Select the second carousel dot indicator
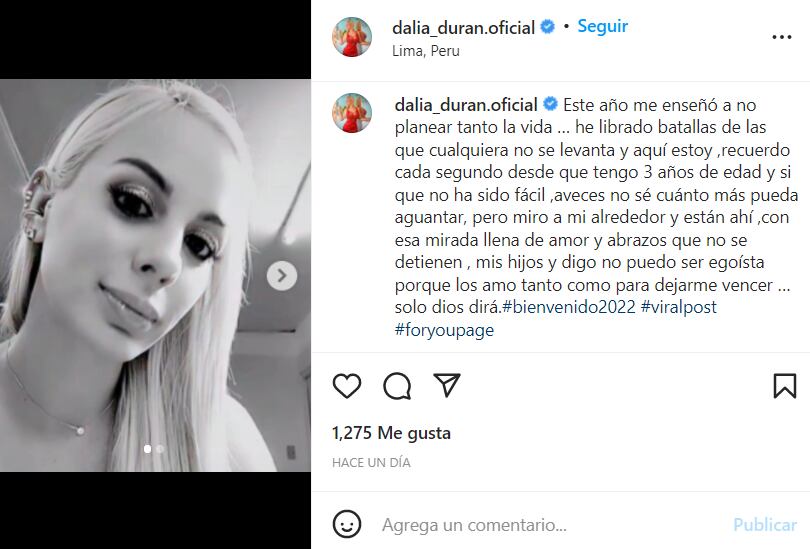 [160, 449]
